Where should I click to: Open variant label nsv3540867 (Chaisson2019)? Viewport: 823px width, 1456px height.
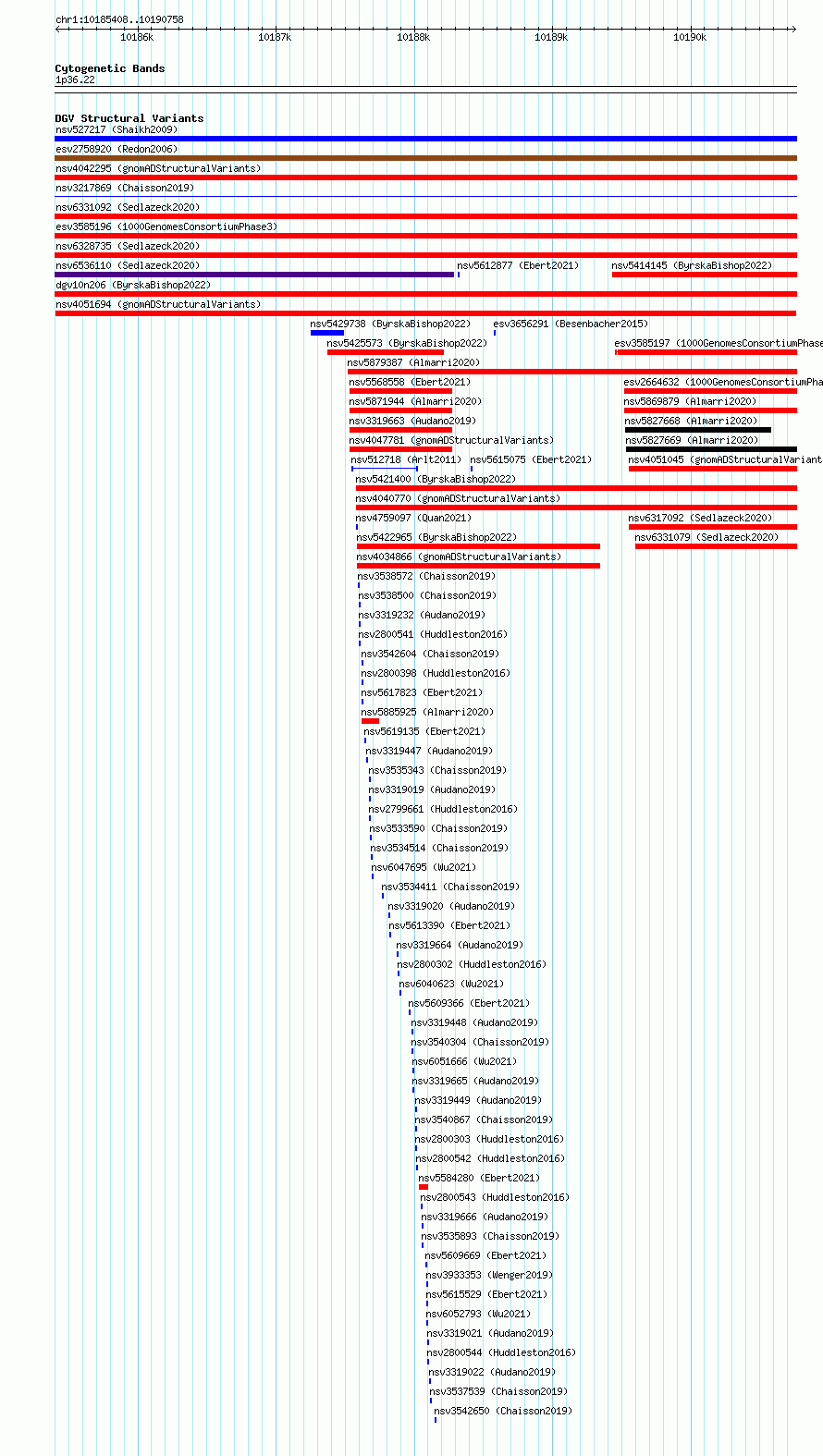(484, 1120)
